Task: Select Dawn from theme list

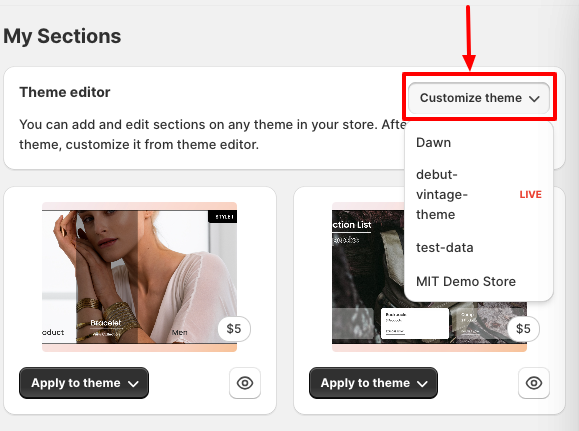Action: click(479, 143)
